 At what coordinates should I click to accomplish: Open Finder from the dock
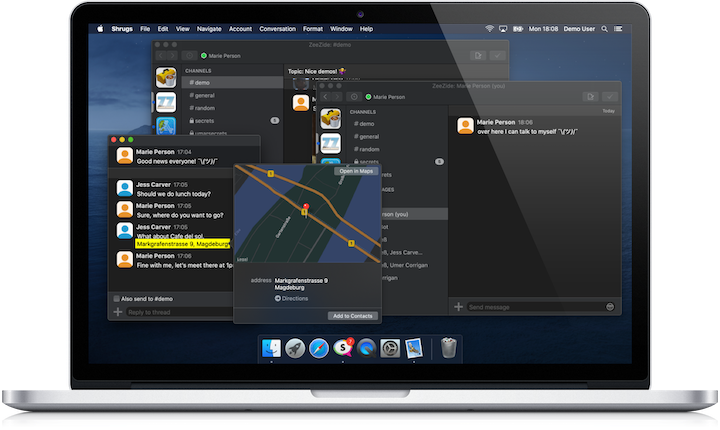tap(271, 348)
